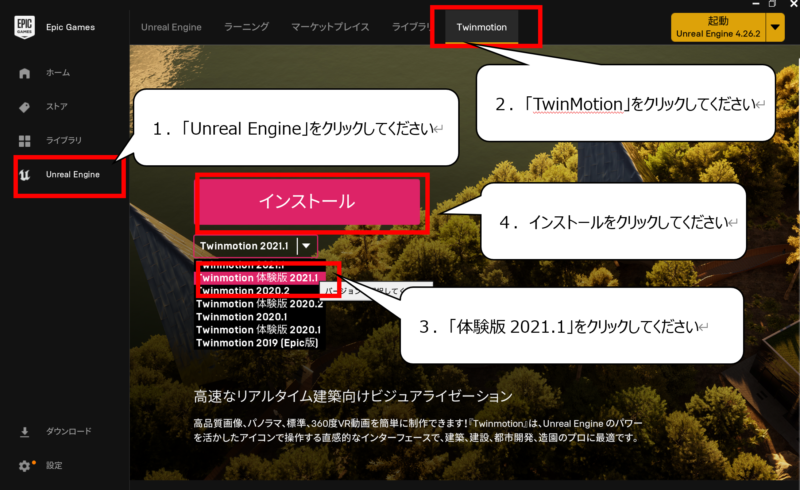Click the pink インストール button

pyautogui.click(x=309, y=202)
